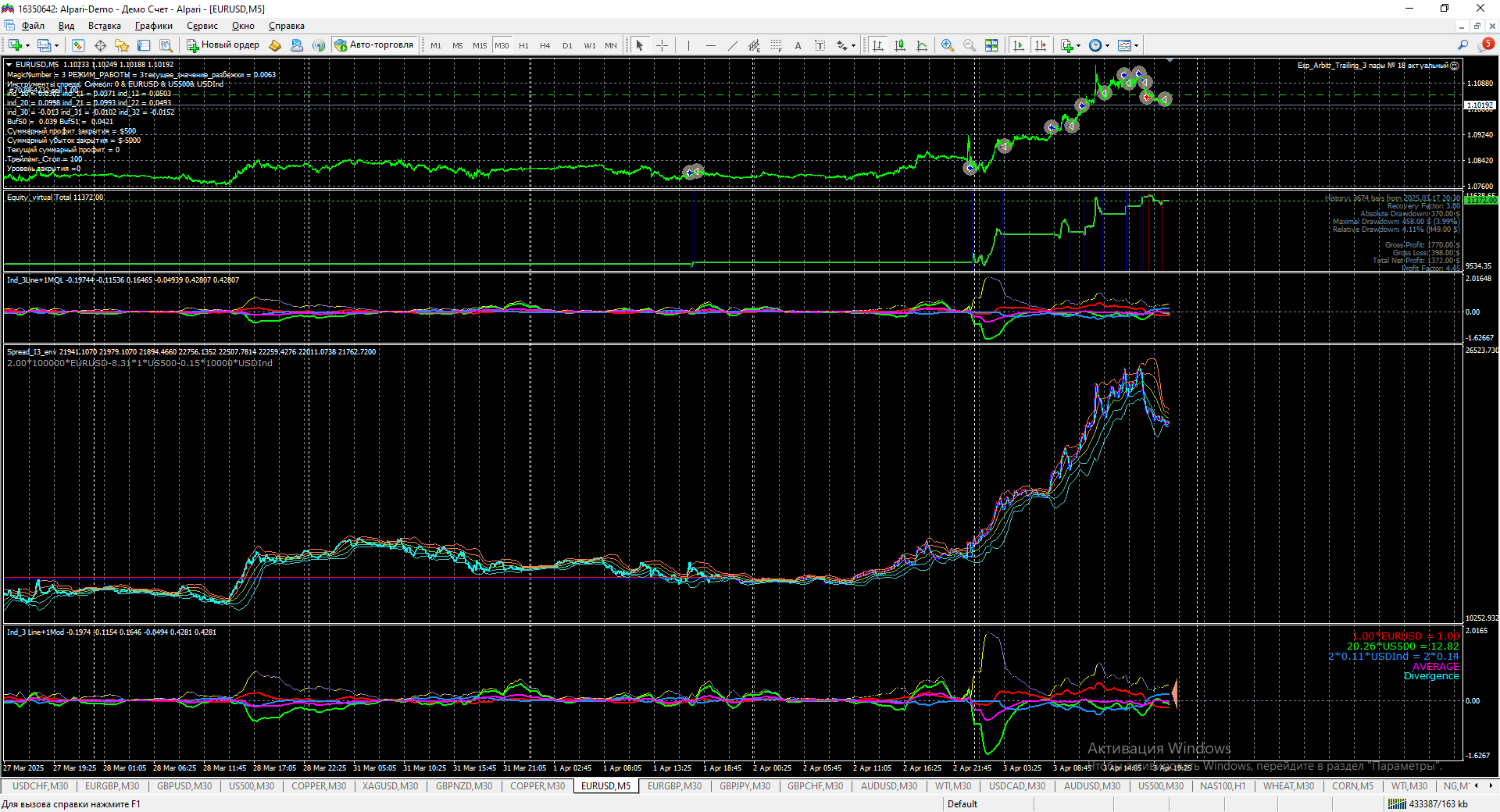Click the current price label 1.10192

1480,105
